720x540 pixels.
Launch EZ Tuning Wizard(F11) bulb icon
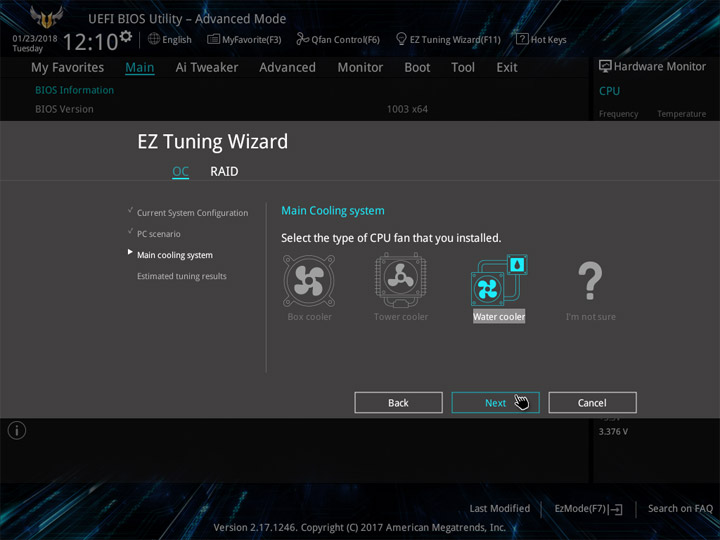coord(401,39)
